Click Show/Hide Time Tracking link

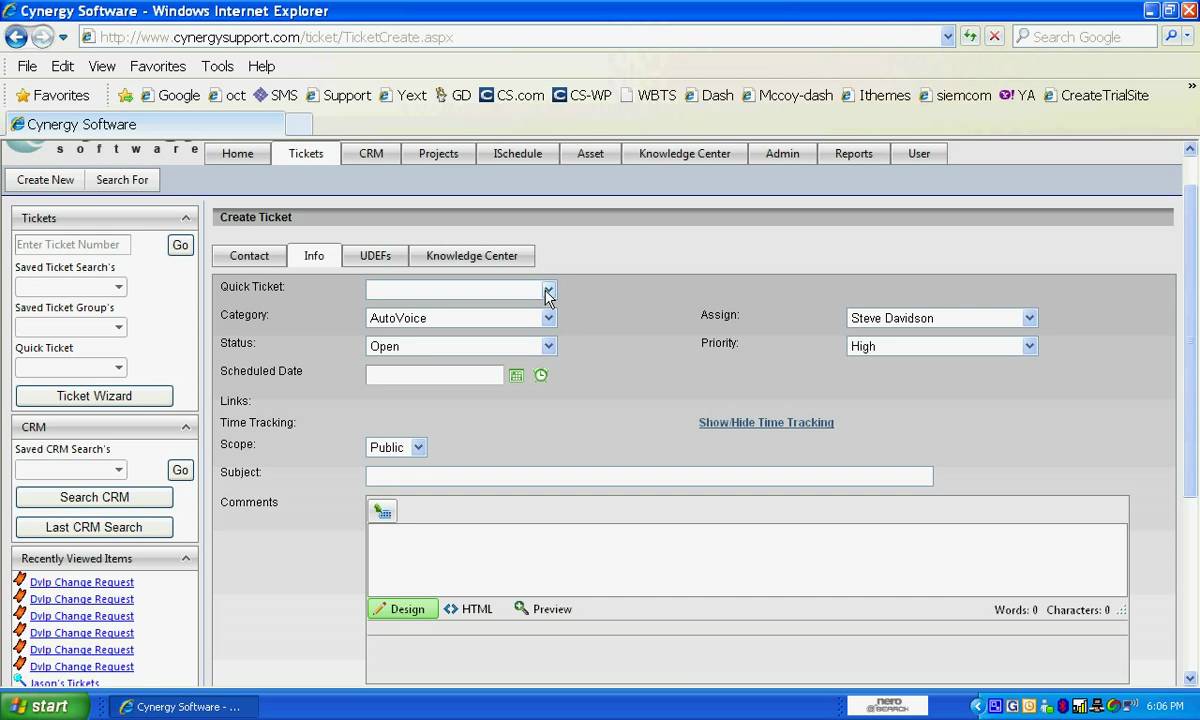point(766,423)
